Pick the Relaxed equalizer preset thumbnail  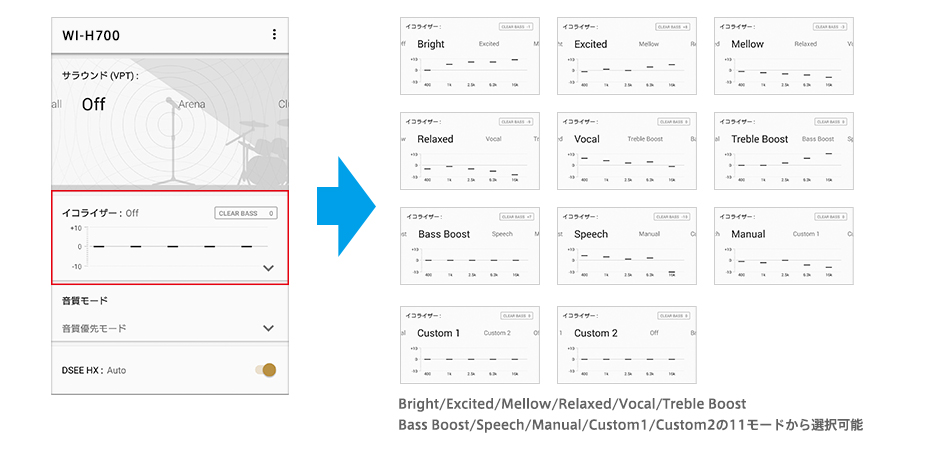tap(469, 151)
